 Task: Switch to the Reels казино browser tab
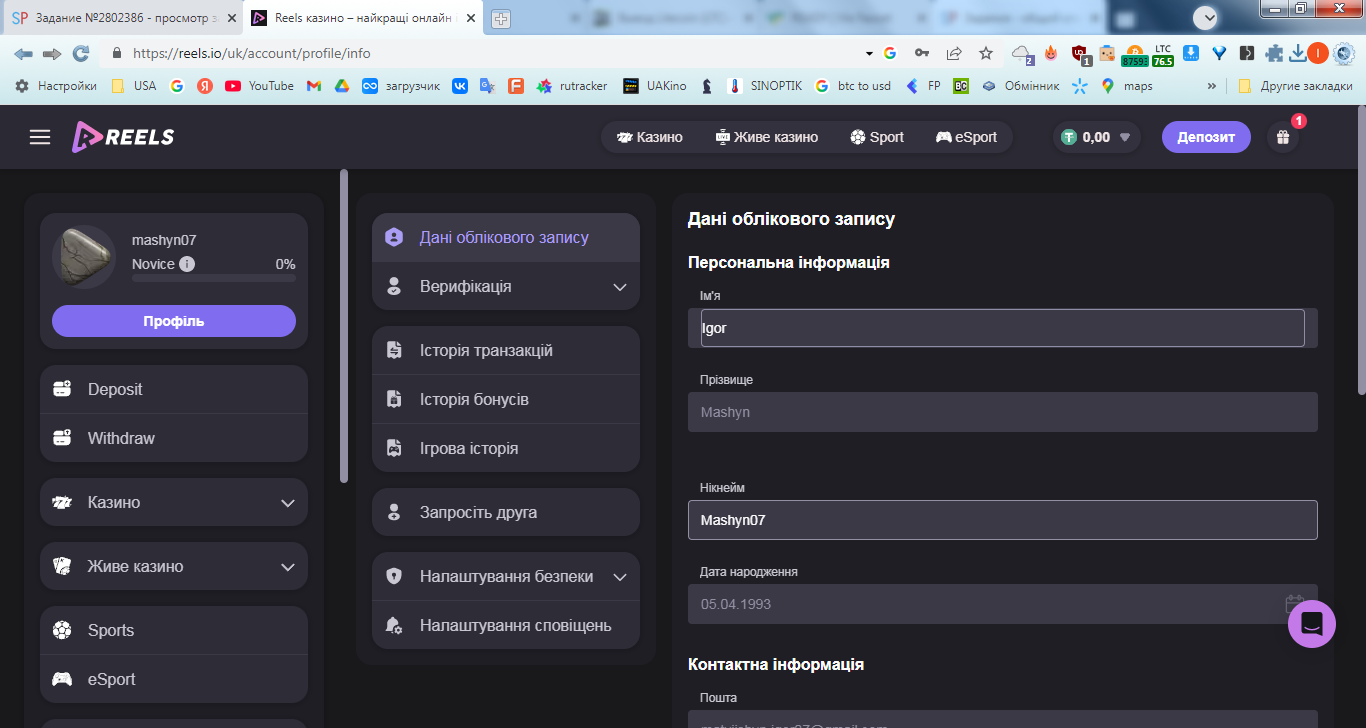(363, 18)
